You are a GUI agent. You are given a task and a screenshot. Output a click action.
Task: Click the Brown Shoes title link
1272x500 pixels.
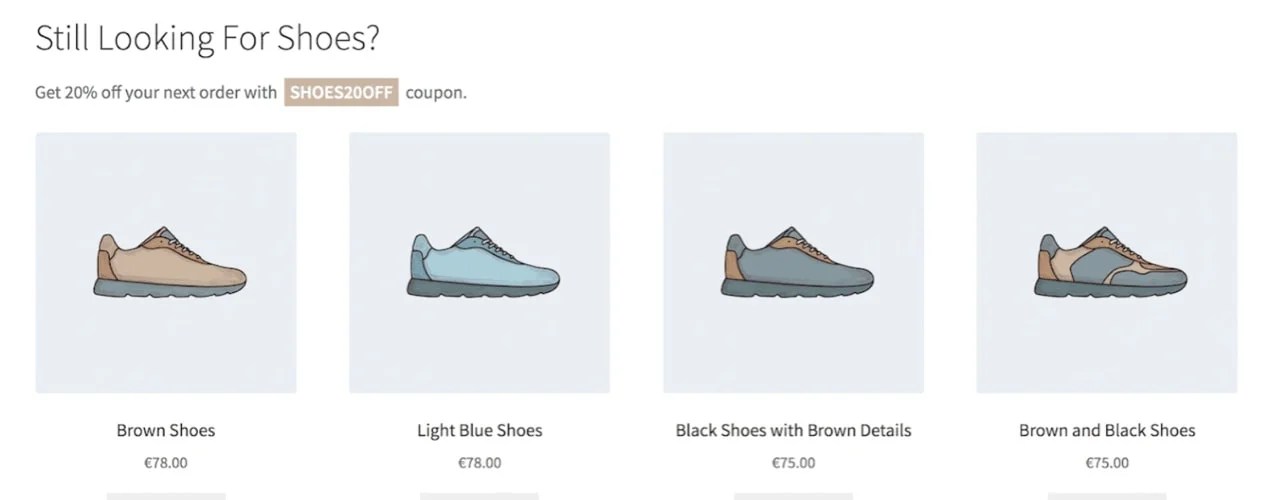pyautogui.click(x=166, y=431)
